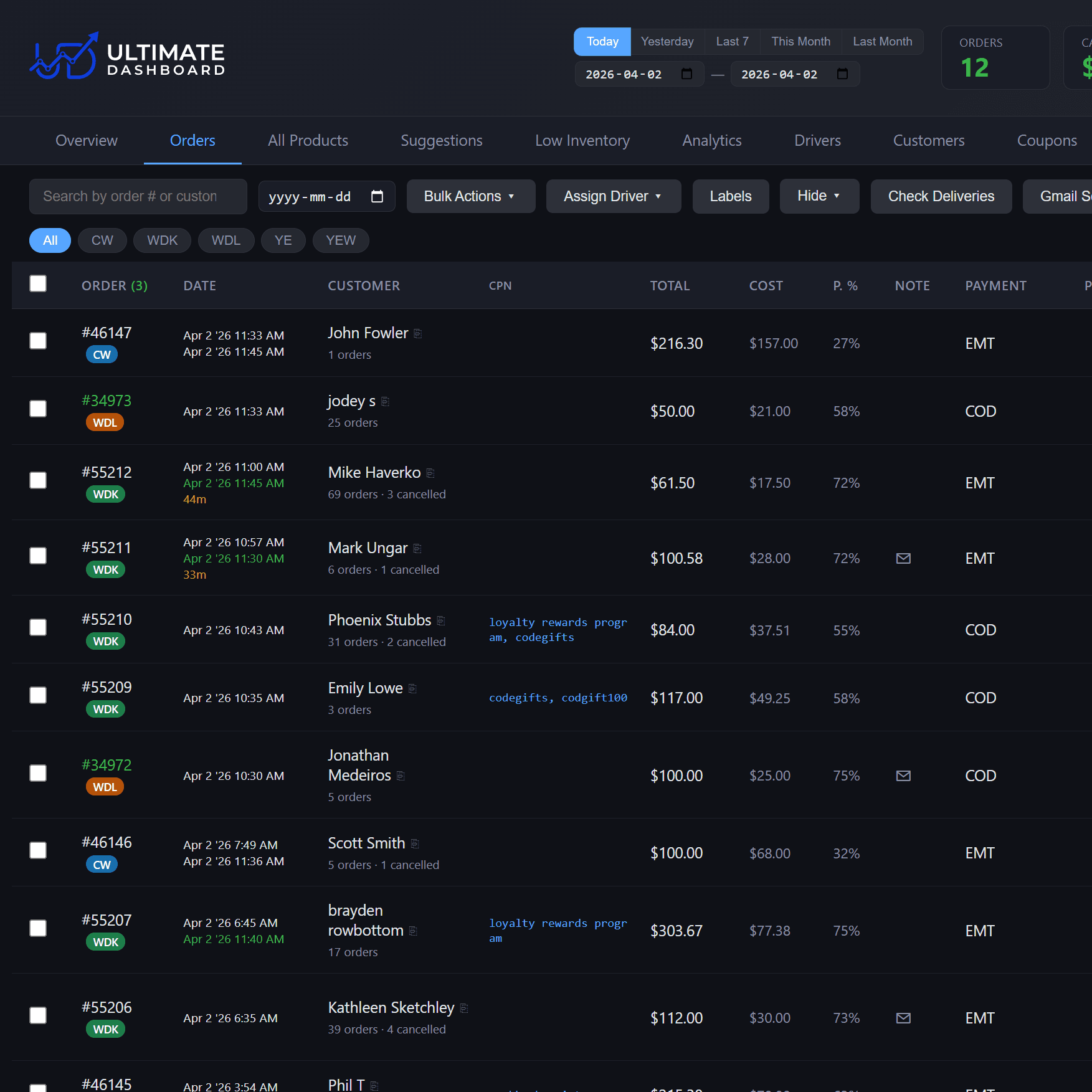Open the calendar picker in the search date field
The width and height of the screenshot is (1092, 1092).
377,196
